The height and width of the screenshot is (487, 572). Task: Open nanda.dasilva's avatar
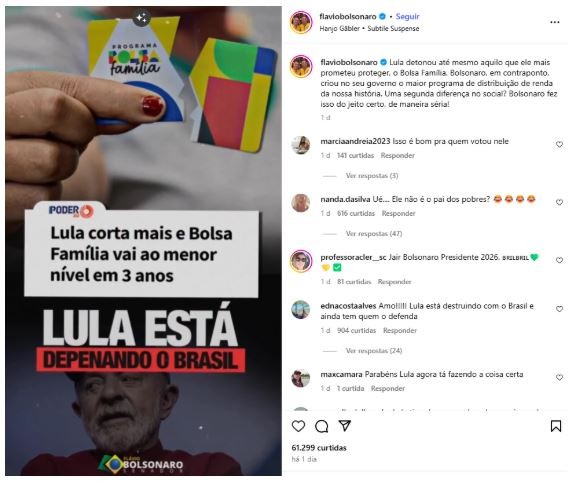point(301,202)
